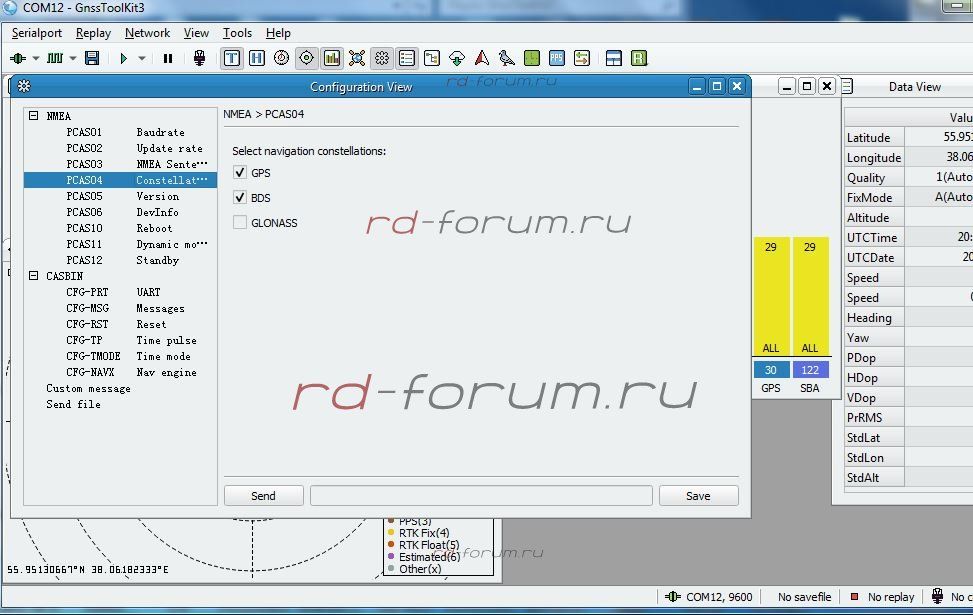Image resolution: width=973 pixels, height=615 pixels.
Task: Enable the GLONASS constellation checkbox
Action: click(x=240, y=223)
